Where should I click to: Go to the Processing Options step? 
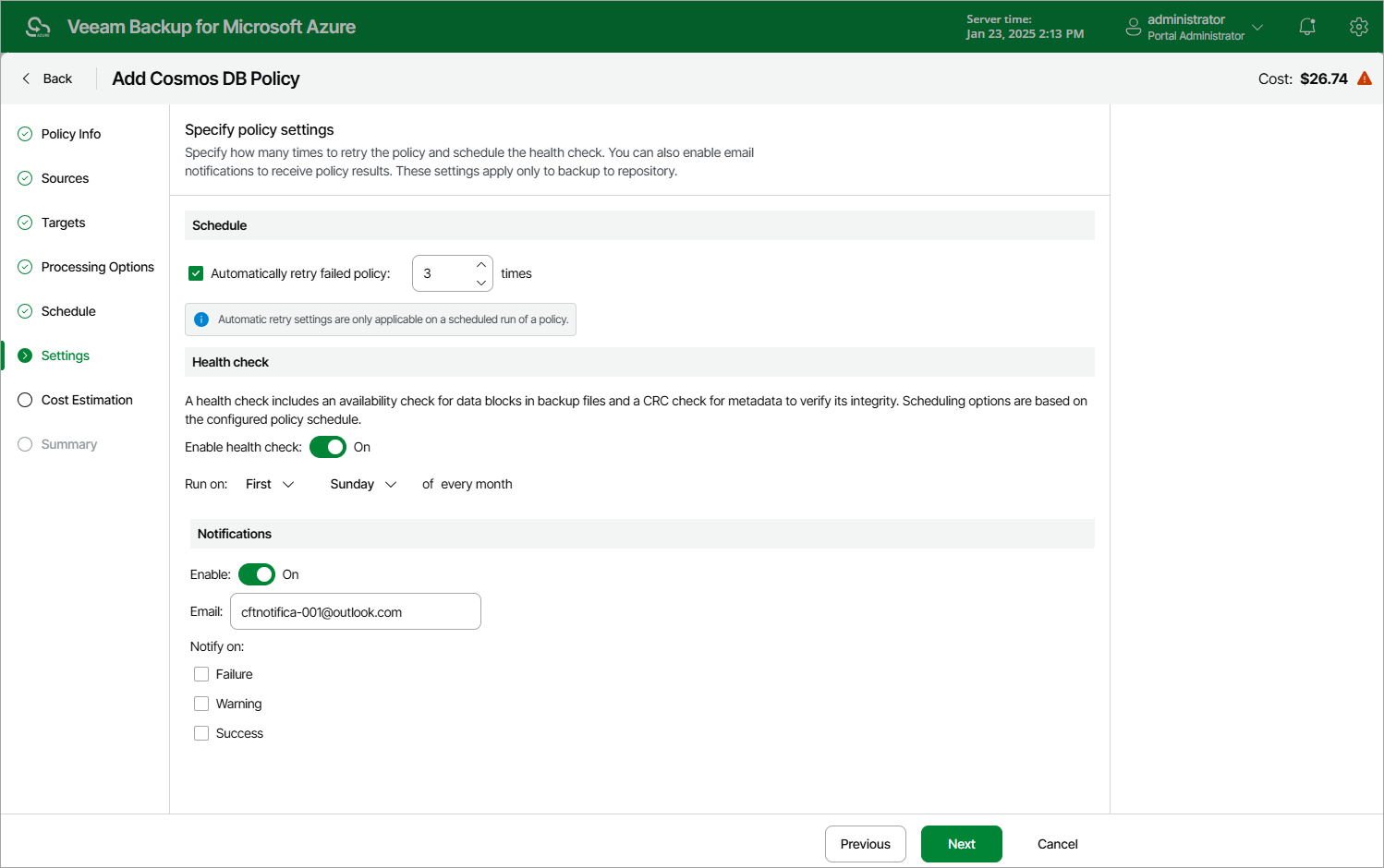point(98,267)
